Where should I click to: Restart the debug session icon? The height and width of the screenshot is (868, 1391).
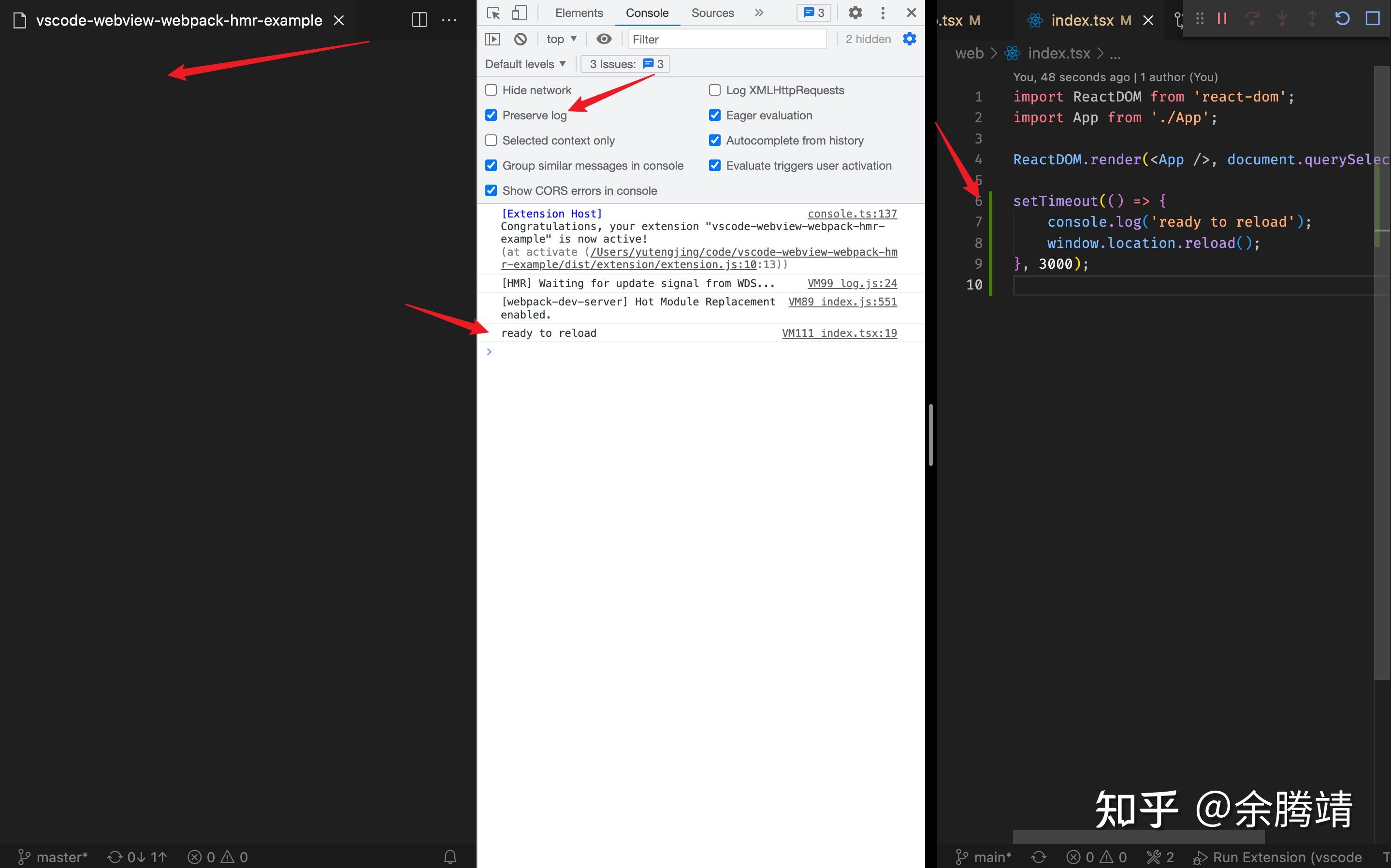[1342, 19]
